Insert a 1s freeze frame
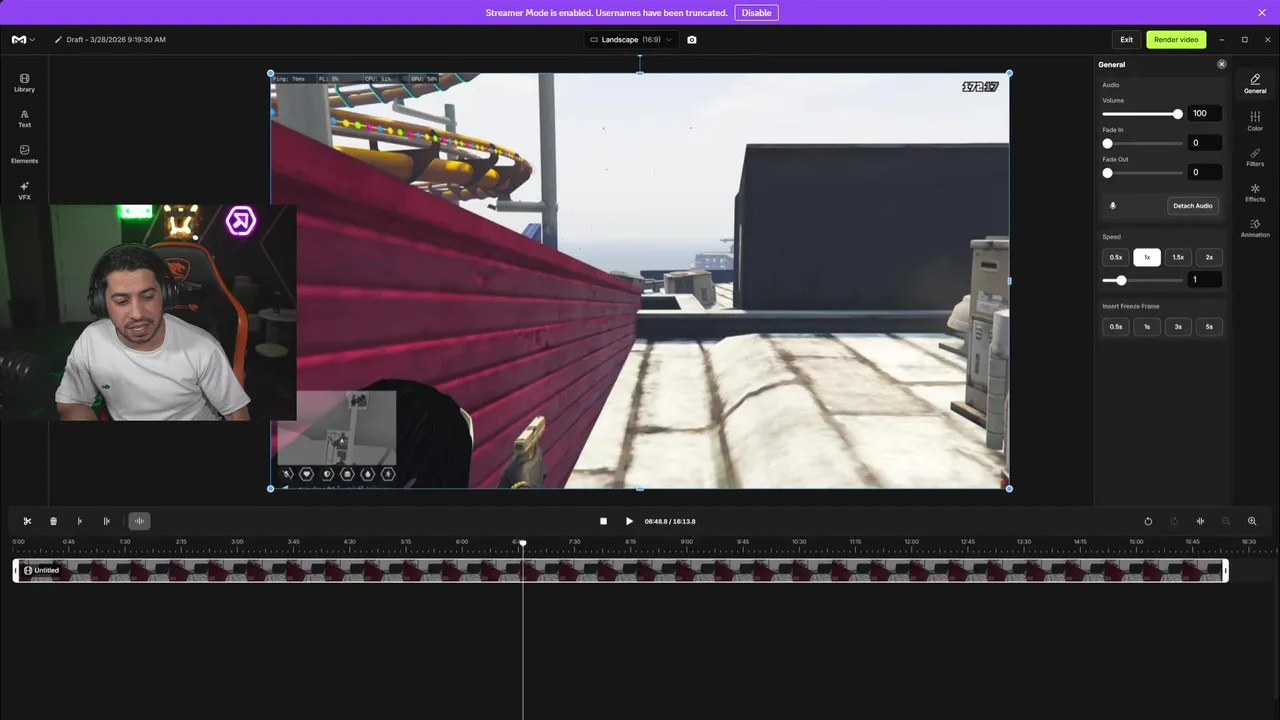This screenshot has height=720, width=1280. (x=1147, y=327)
